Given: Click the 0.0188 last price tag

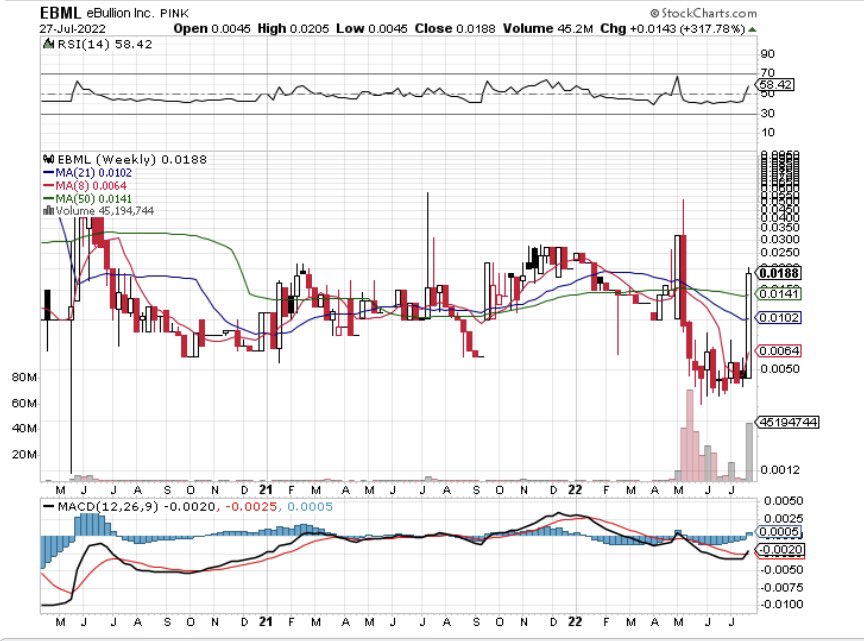Looking at the screenshot, I should tap(779, 273).
